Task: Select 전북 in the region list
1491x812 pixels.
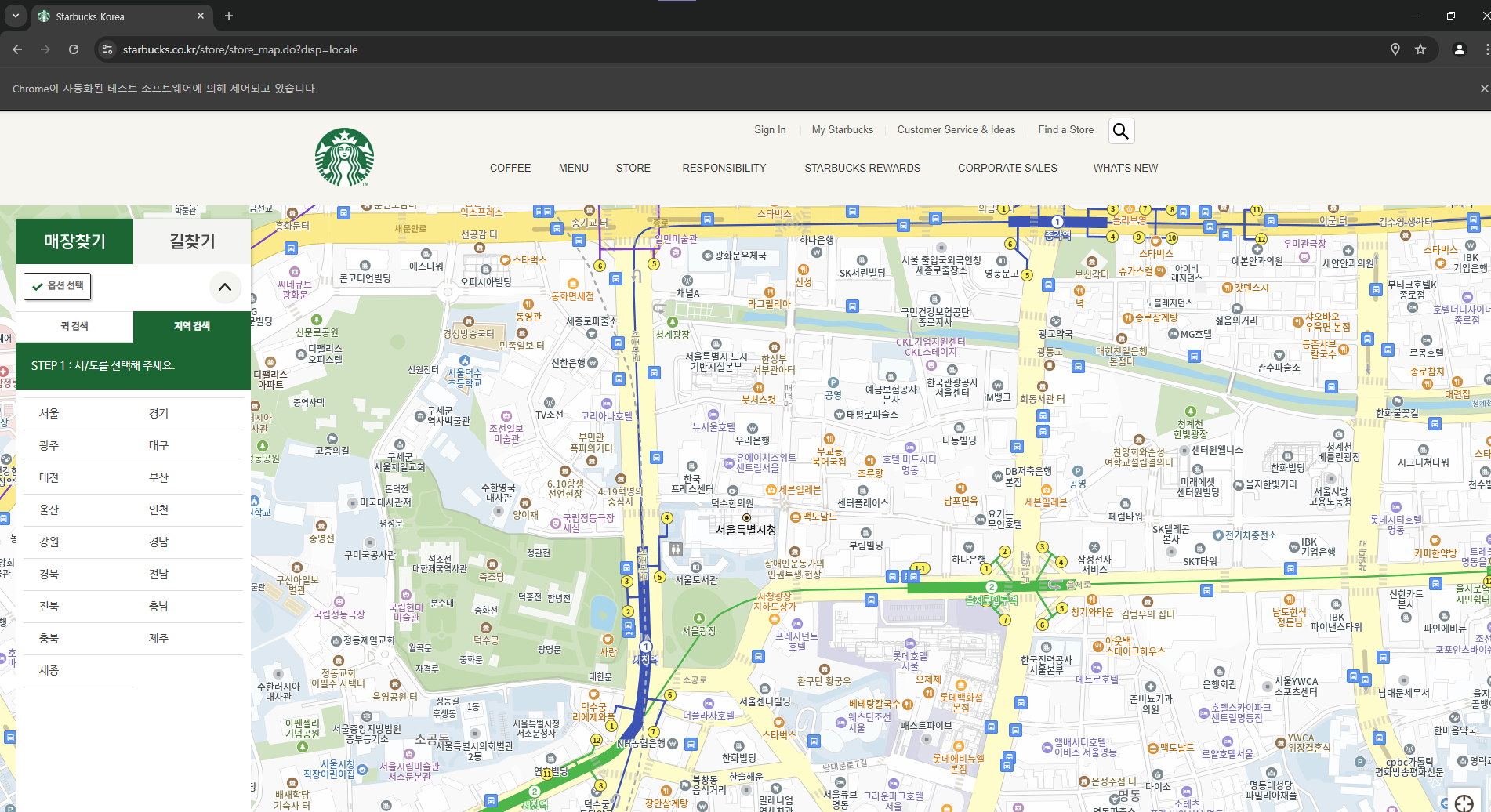Action: (x=49, y=607)
